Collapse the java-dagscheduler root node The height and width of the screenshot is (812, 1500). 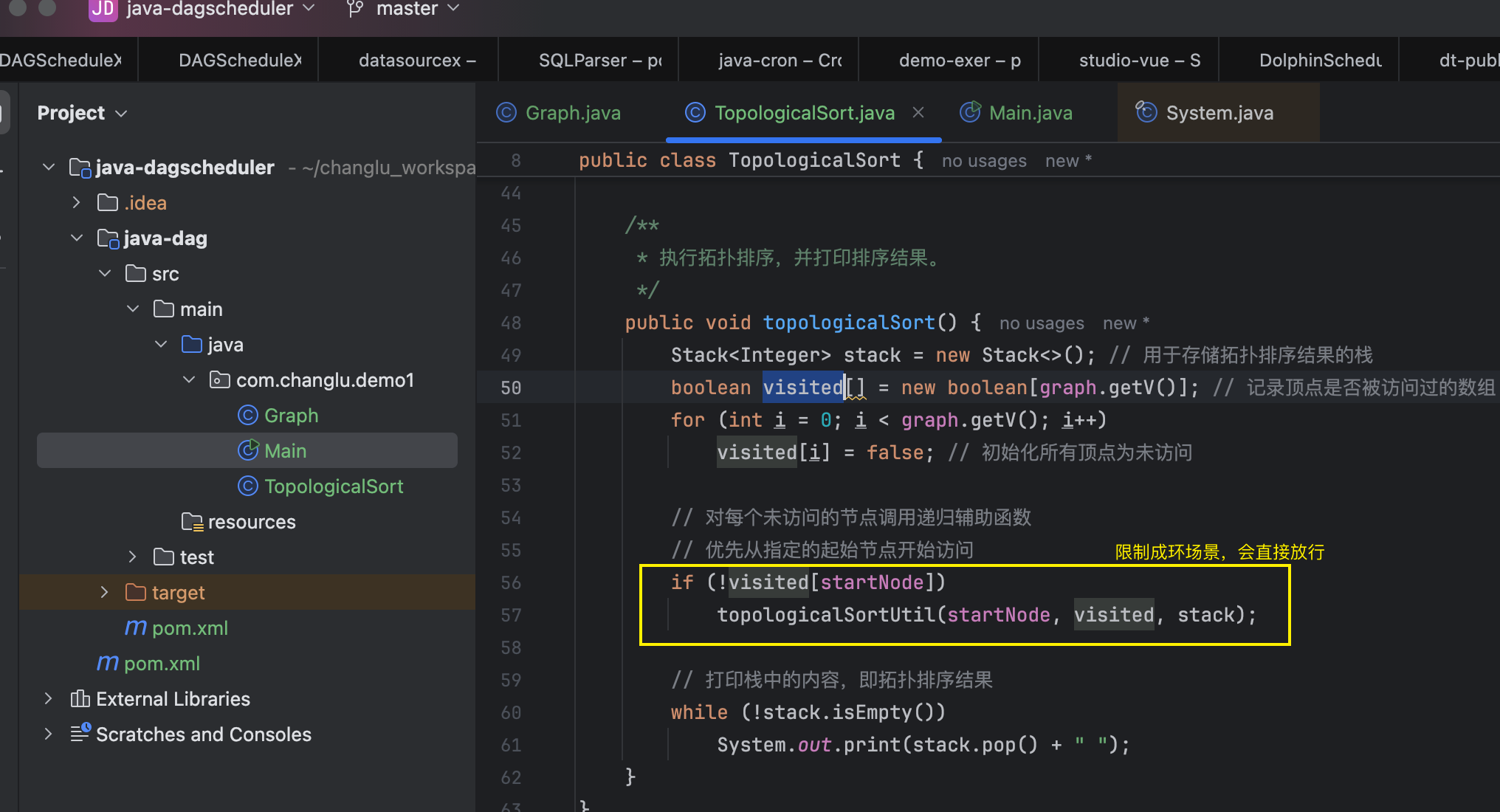tap(49, 168)
